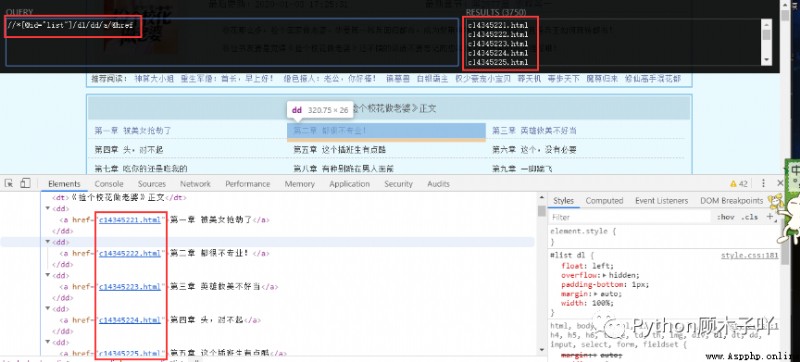The image size is (800, 362).
Task: Open the Network tab
Action: [x=195, y=184]
